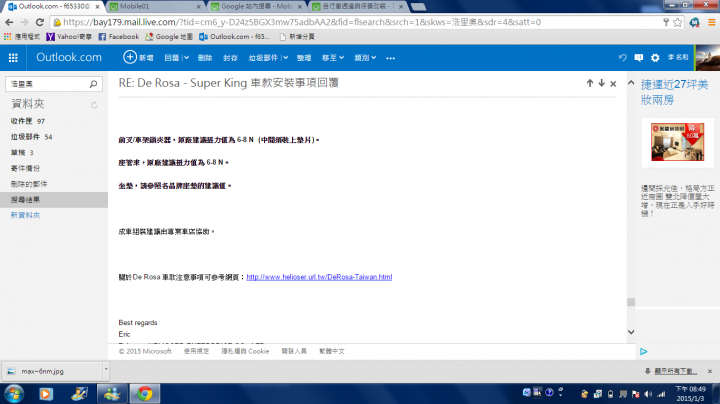Click the Privacy & Cookie footer link

[245, 351]
